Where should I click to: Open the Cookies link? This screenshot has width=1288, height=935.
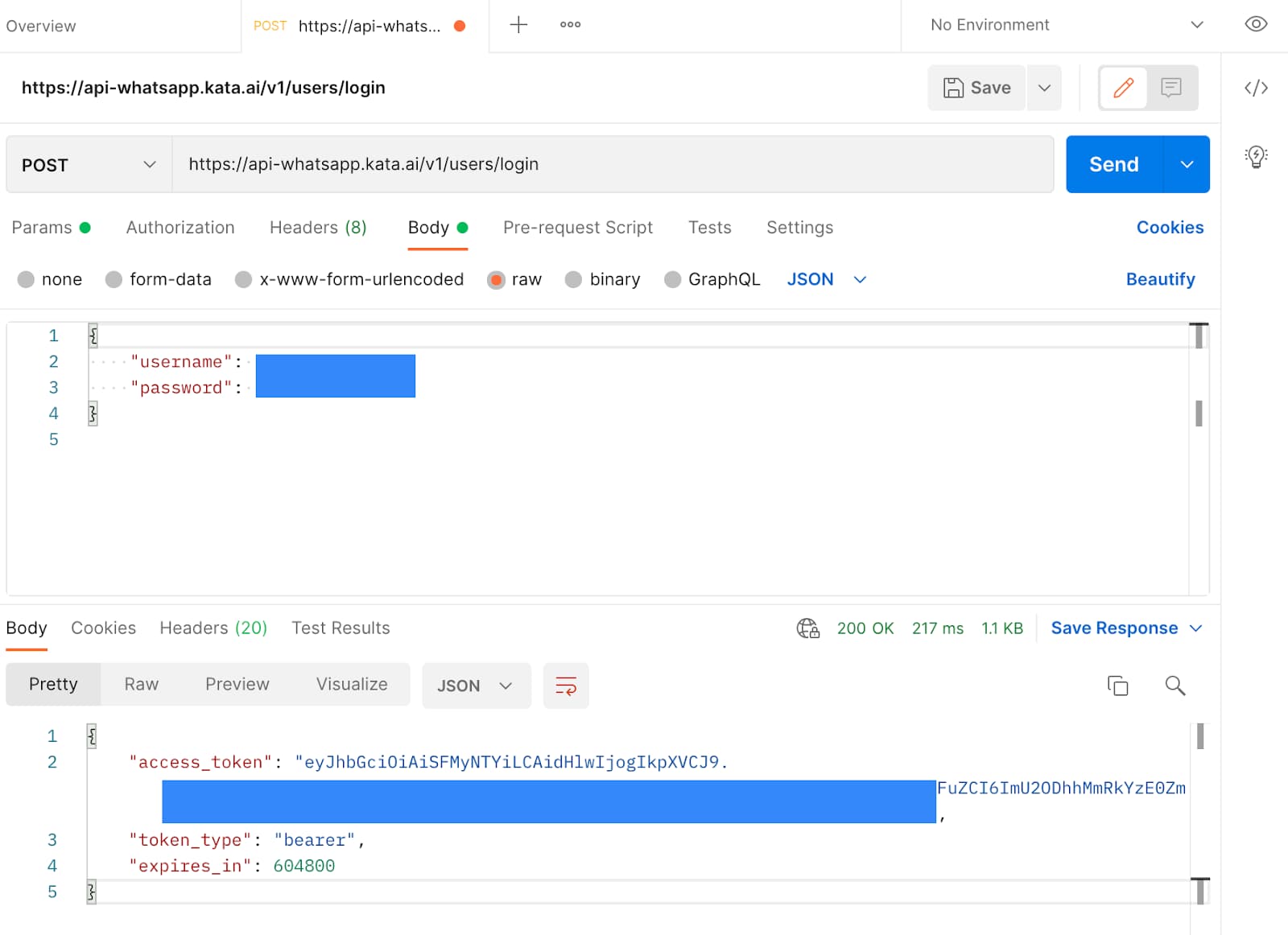1170,228
